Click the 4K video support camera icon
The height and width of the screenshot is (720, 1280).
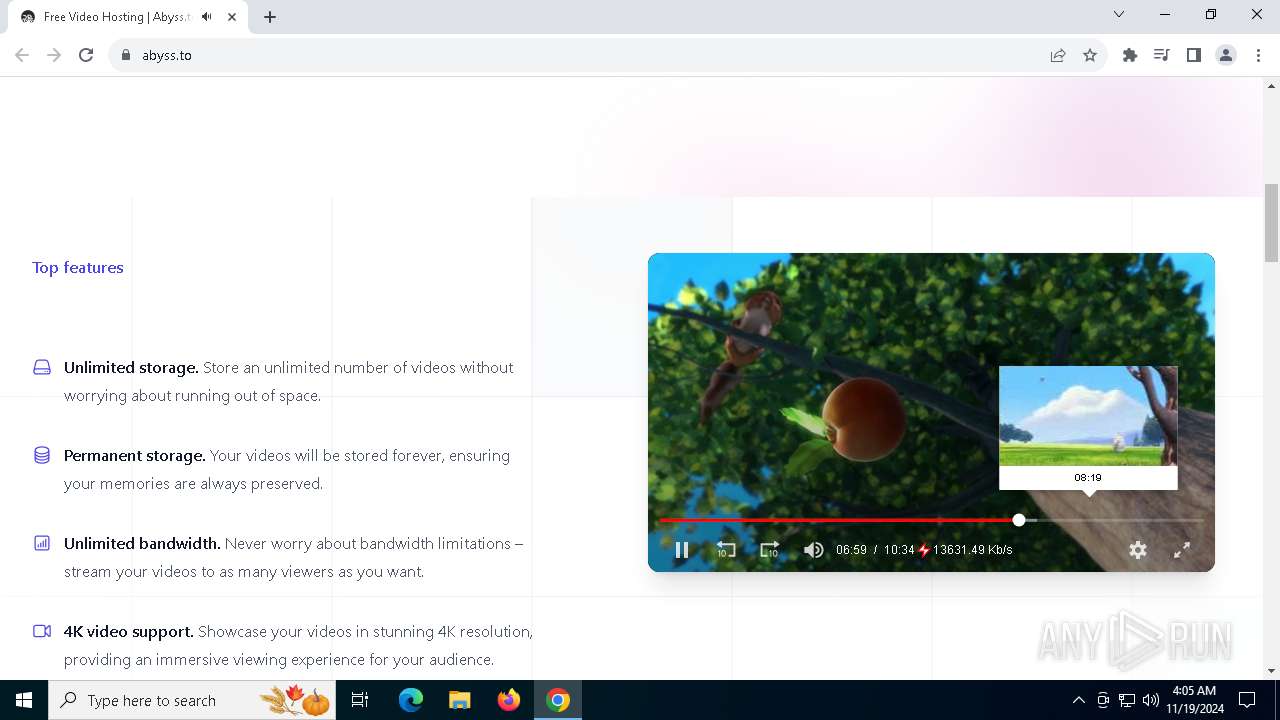click(42, 631)
